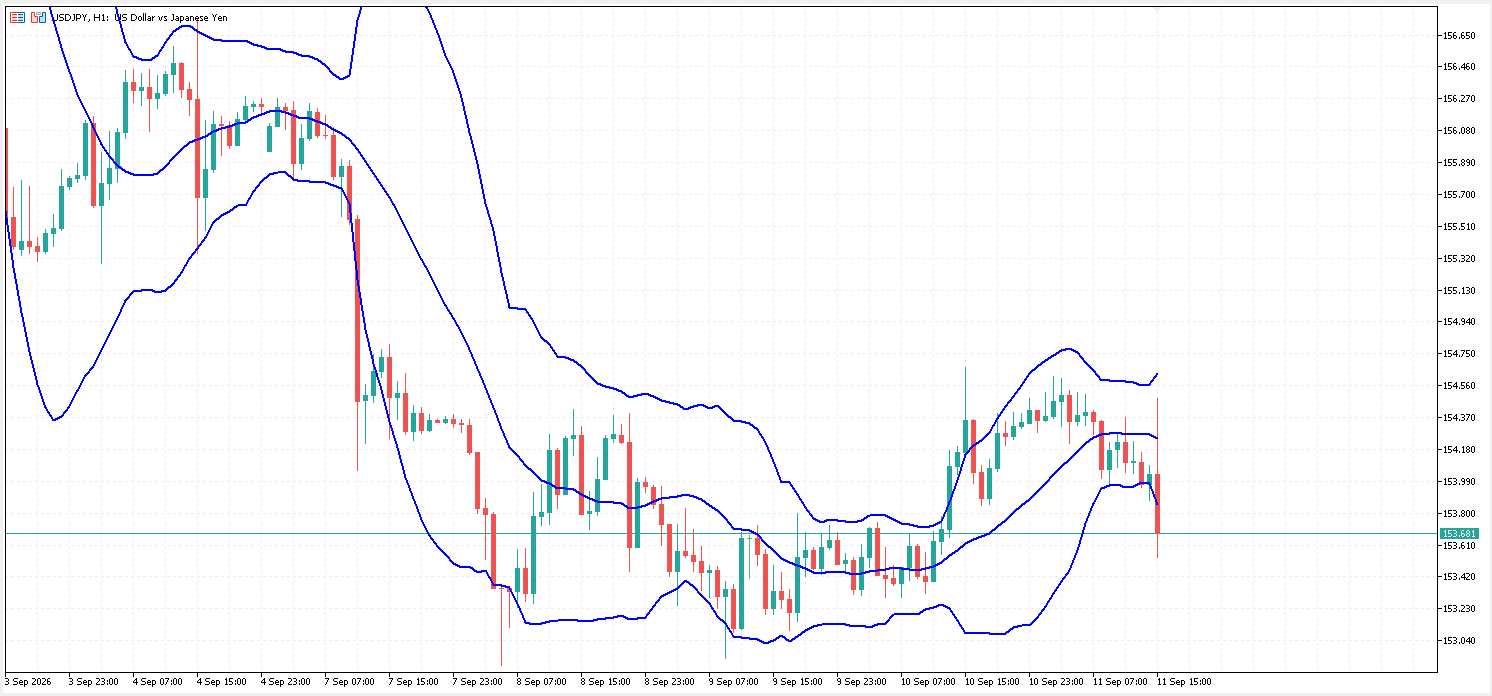
Task: Click the '11 Sep 15:00' time label
Action: (x=1184, y=682)
